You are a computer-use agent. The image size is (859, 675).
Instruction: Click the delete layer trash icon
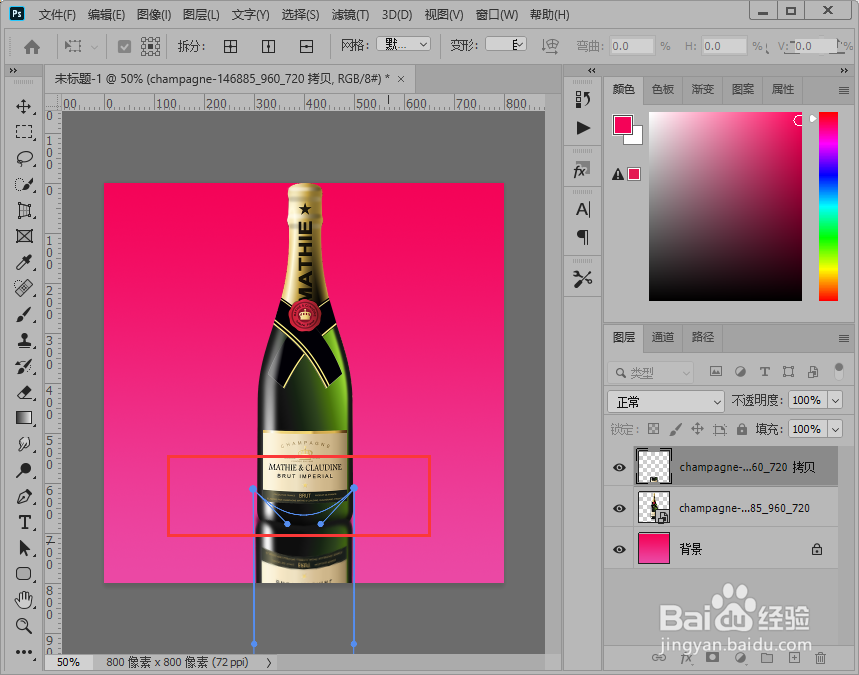[x=820, y=658]
